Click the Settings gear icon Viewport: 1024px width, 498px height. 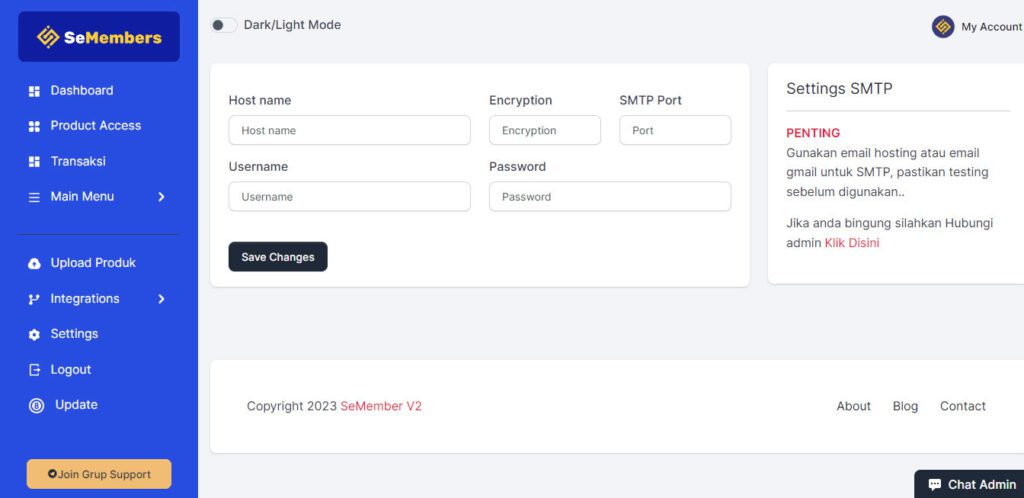(x=34, y=334)
